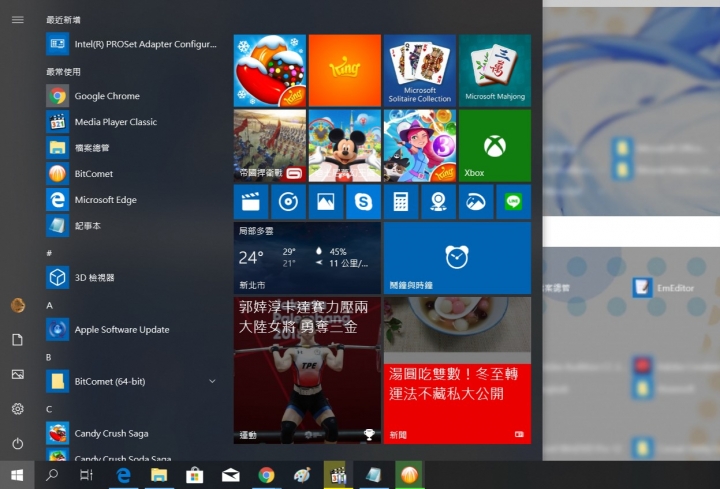The image size is (720, 489).
Task: Open Chrome from the taskbar
Action: pyautogui.click(x=266, y=475)
